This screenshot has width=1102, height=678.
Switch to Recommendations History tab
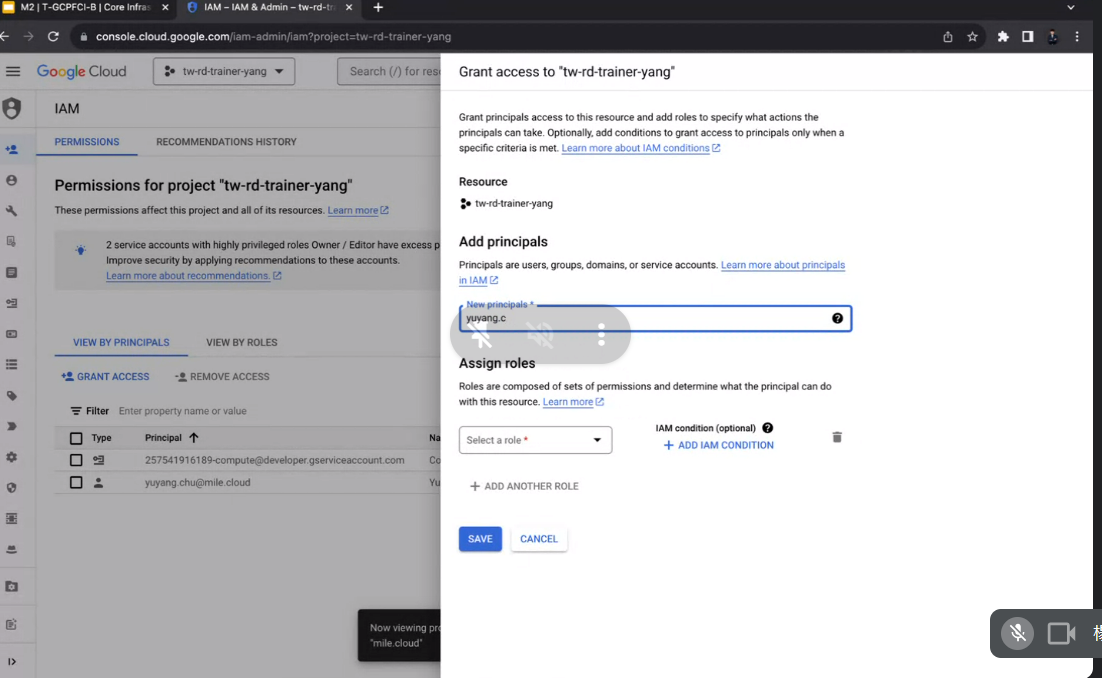226,142
